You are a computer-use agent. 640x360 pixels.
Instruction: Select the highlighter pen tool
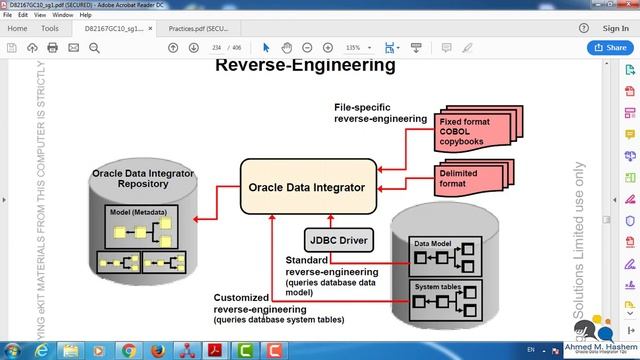pyautogui.click(x=467, y=48)
